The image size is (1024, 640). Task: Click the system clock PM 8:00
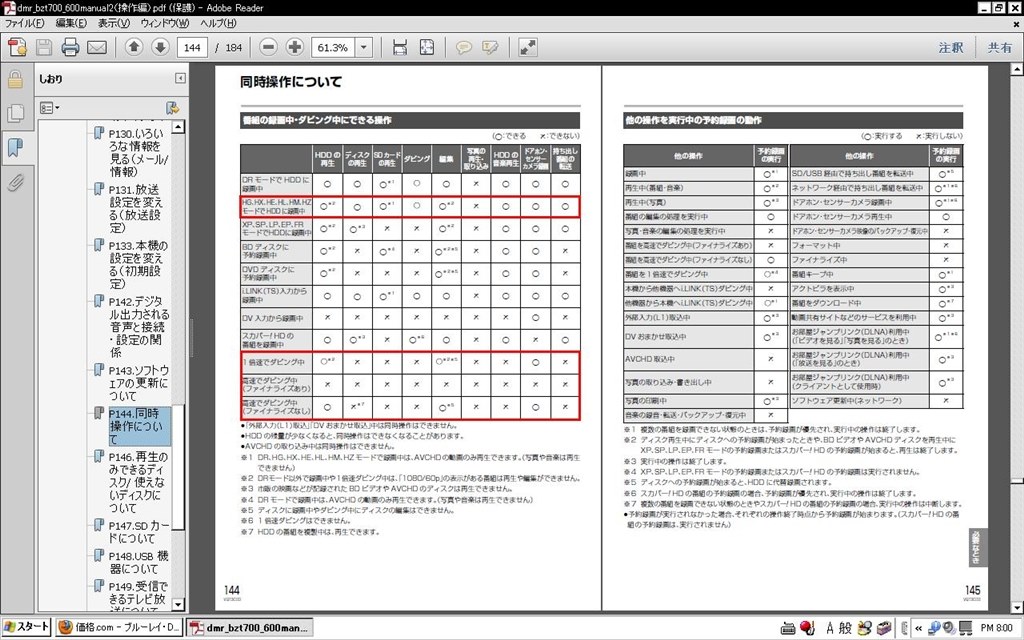(997, 628)
